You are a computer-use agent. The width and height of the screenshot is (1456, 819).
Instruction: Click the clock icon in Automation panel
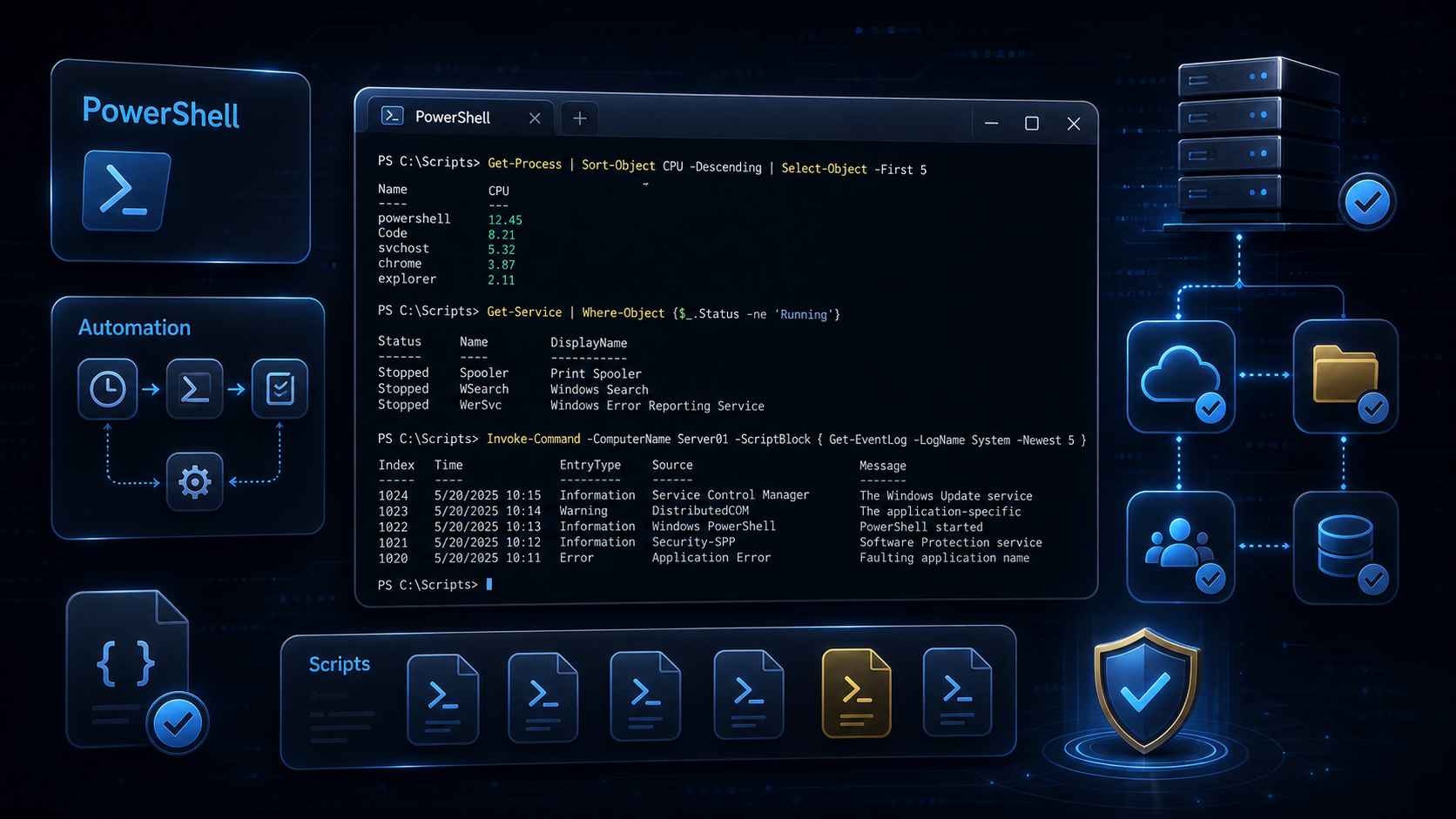click(108, 388)
